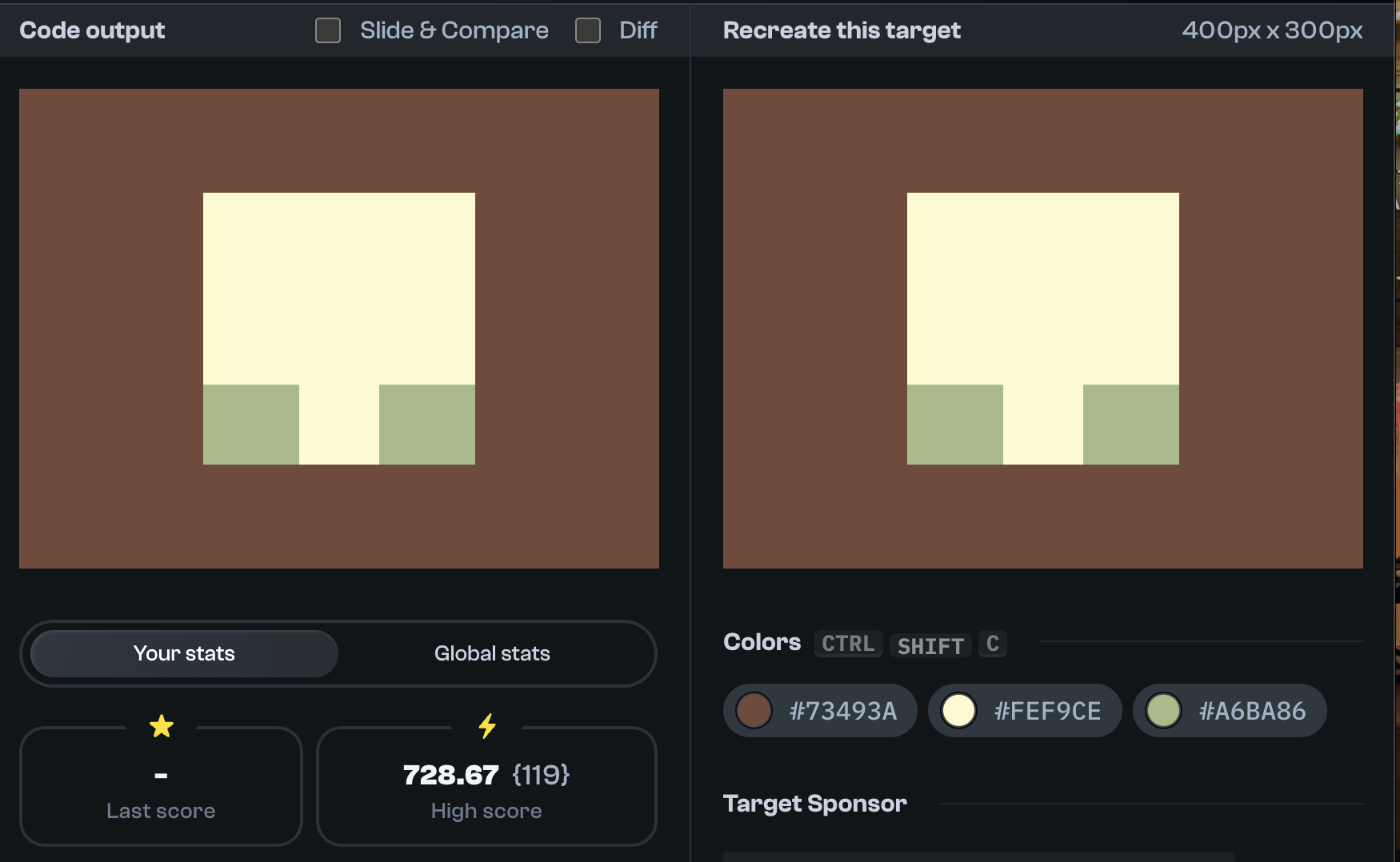
Task: Click the Last score label
Action: (x=161, y=811)
